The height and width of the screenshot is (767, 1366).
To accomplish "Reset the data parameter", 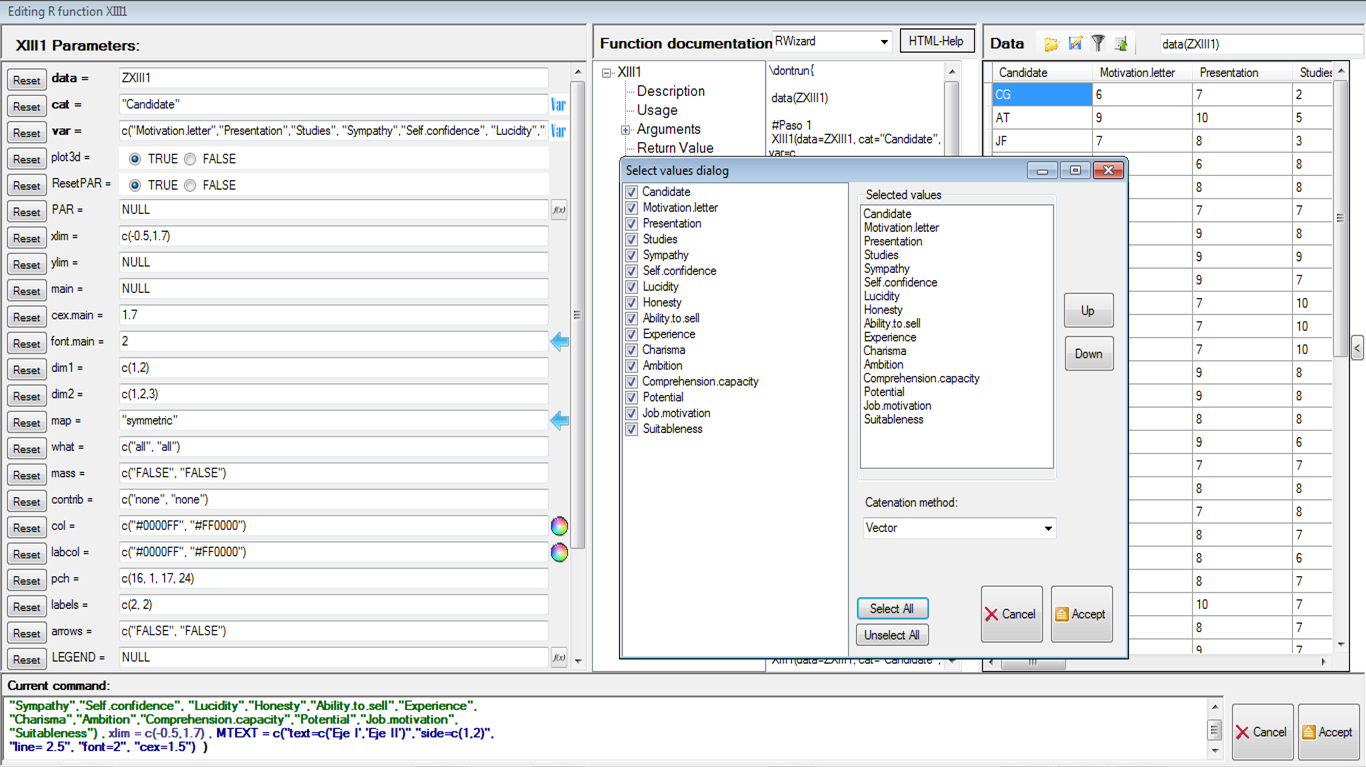I will click(x=26, y=80).
